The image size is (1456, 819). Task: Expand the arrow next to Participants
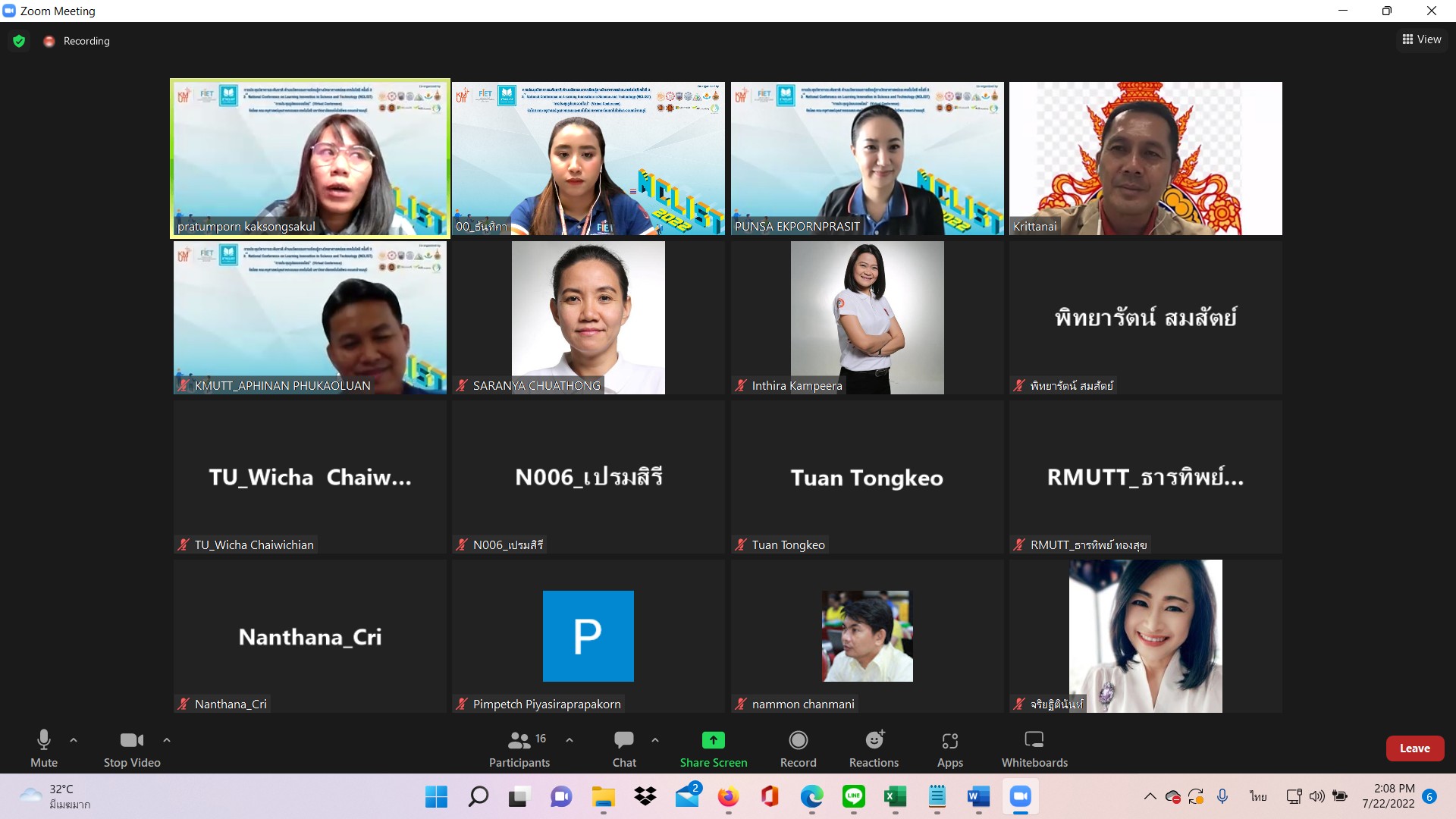click(570, 739)
